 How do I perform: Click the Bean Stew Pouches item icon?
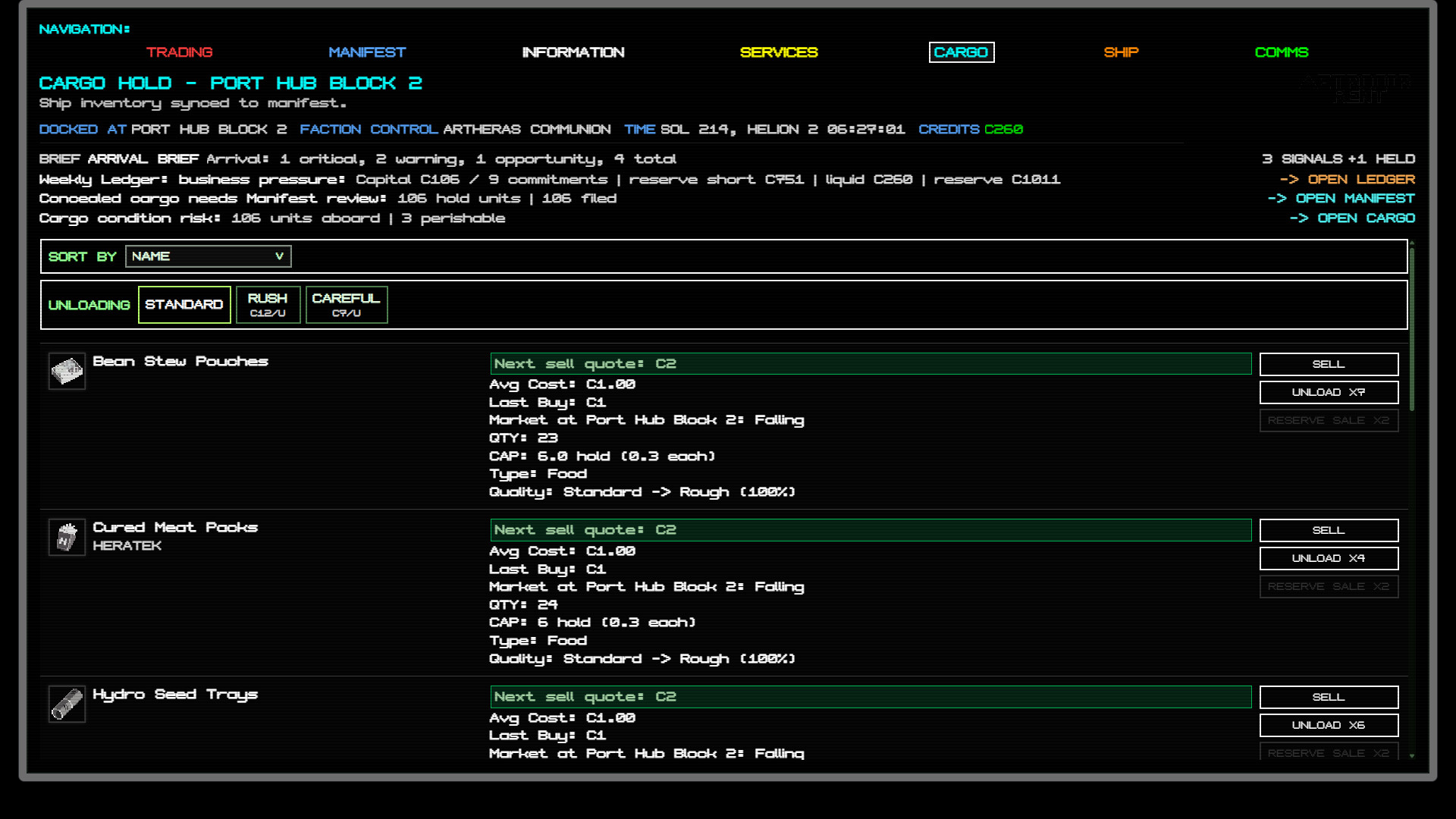click(x=67, y=371)
